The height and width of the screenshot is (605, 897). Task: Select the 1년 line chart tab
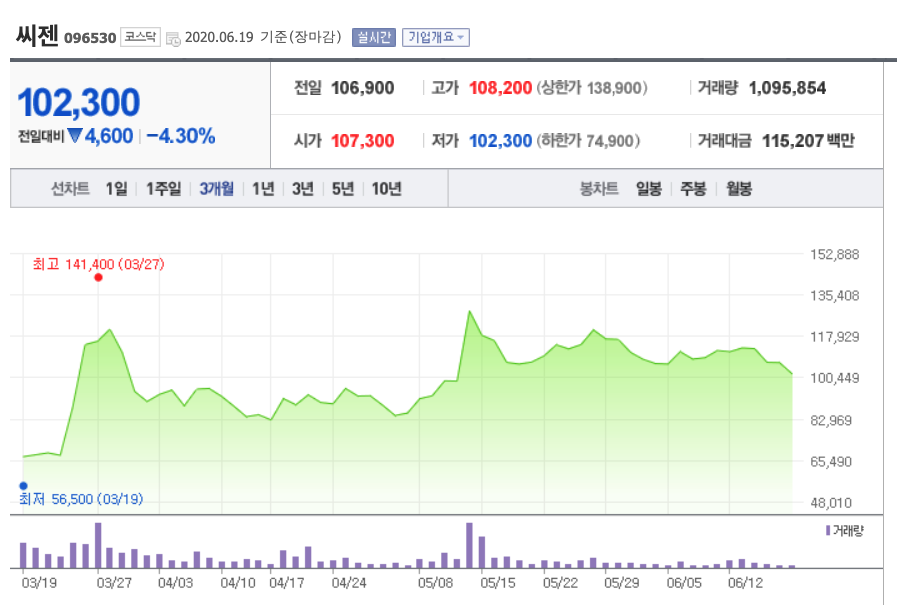tap(264, 188)
